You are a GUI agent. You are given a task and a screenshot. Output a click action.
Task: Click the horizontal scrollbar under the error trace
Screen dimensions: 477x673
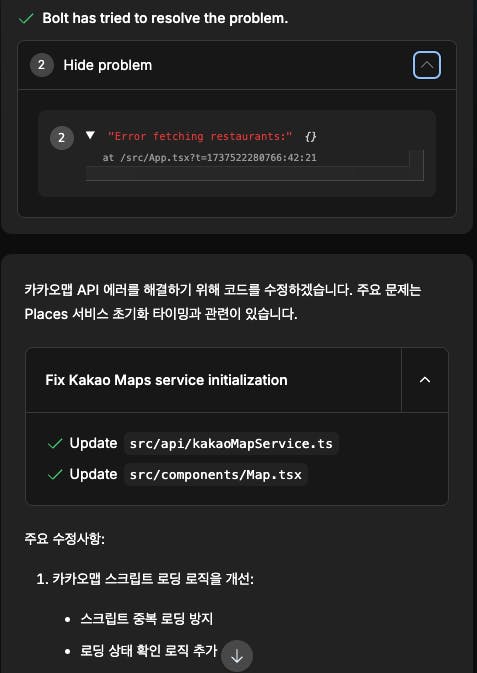pos(247,173)
